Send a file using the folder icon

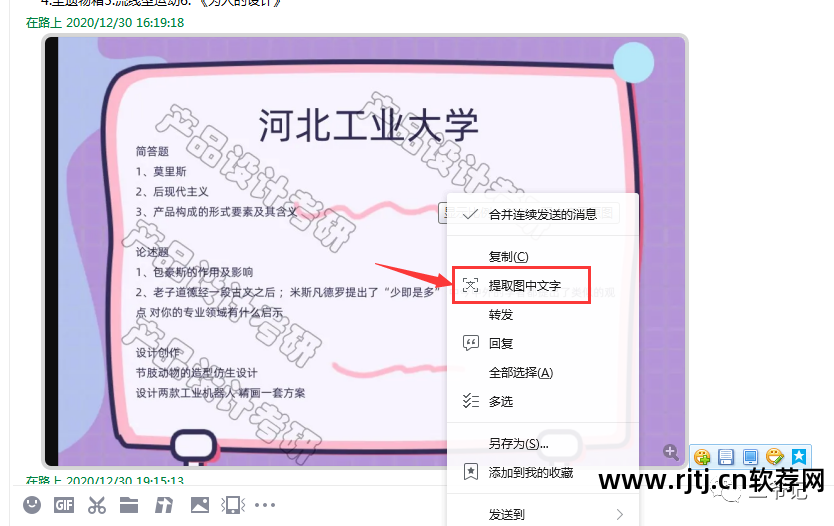coord(129,505)
